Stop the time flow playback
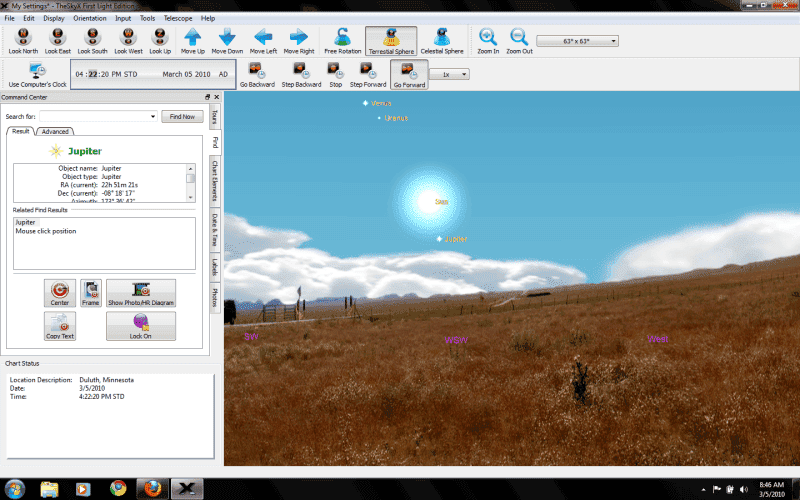This screenshot has height=500, width=800. pyautogui.click(x=336, y=73)
